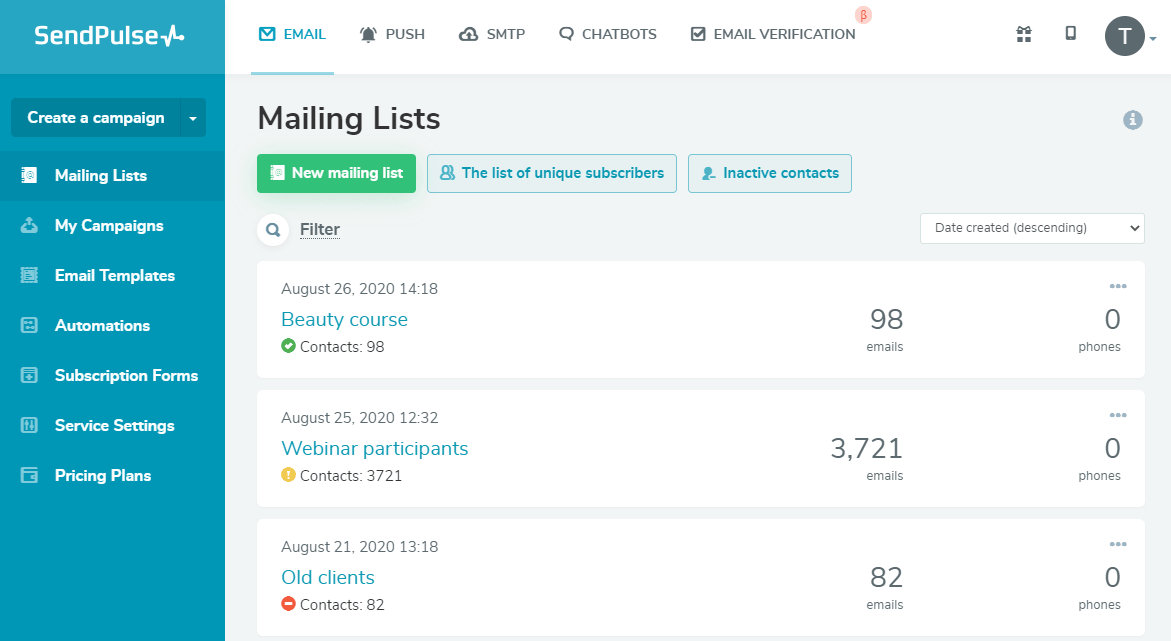Switch to the CHATBOTS tab

(608, 34)
